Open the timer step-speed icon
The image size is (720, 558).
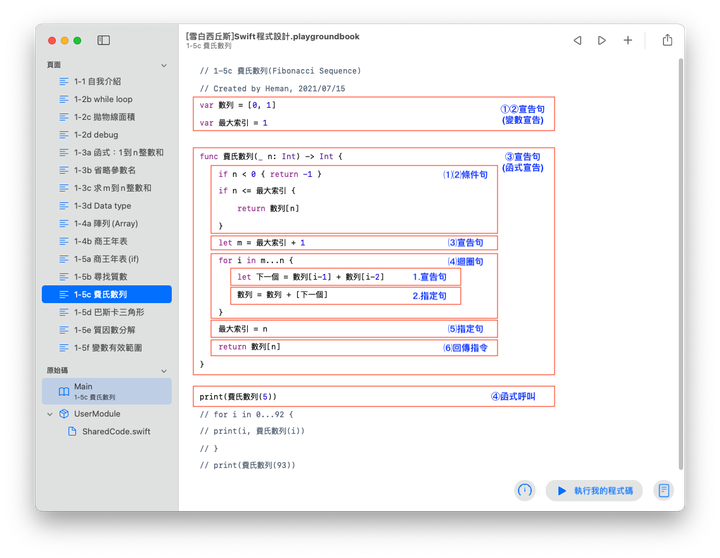(524, 490)
